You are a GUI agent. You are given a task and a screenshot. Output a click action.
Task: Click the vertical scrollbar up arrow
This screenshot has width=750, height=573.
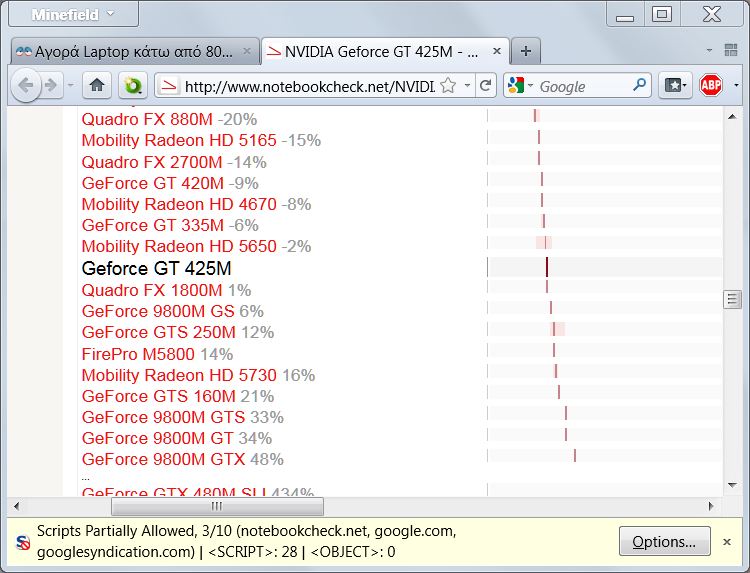pos(732,116)
